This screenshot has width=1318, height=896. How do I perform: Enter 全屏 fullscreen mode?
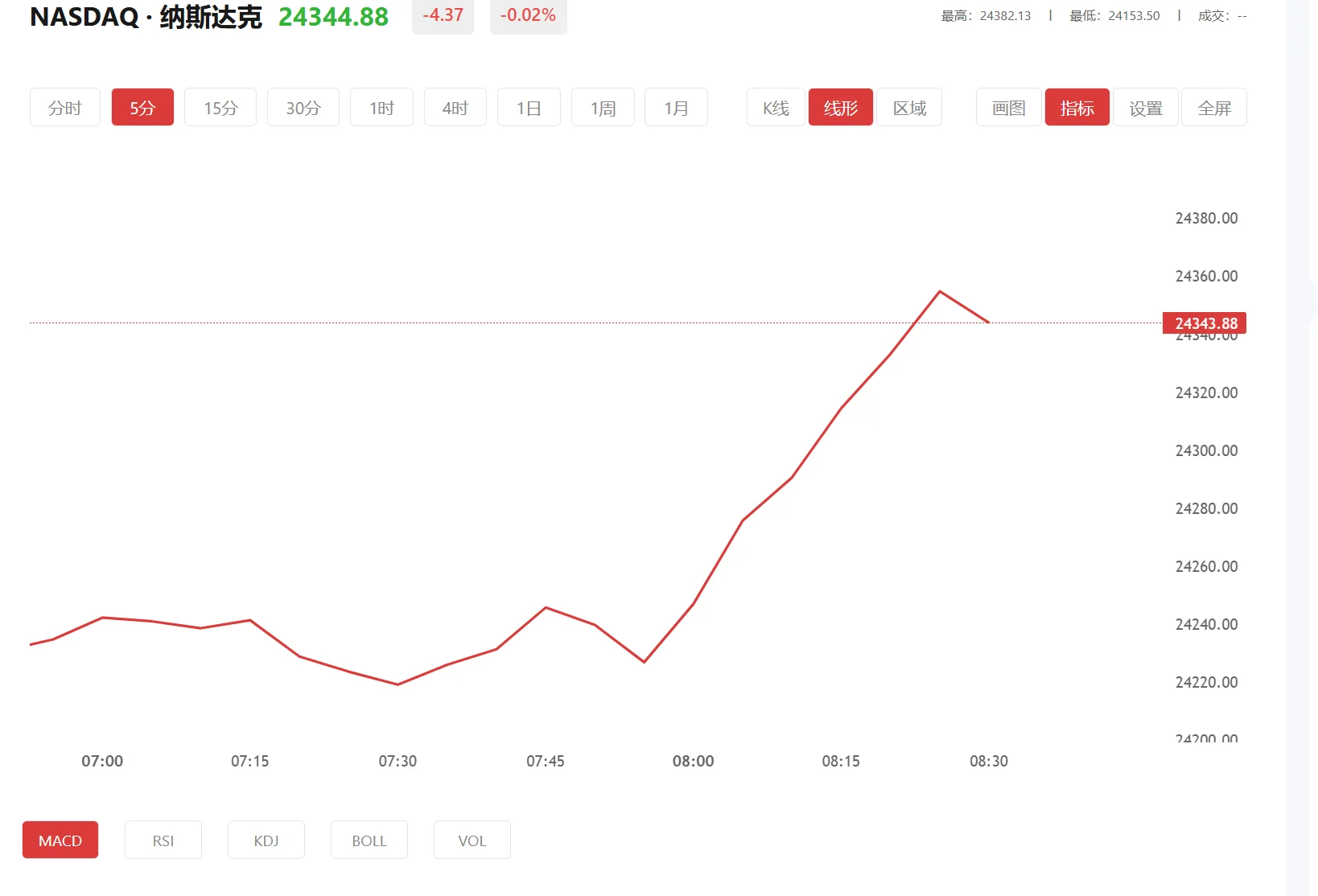point(1214,107)
